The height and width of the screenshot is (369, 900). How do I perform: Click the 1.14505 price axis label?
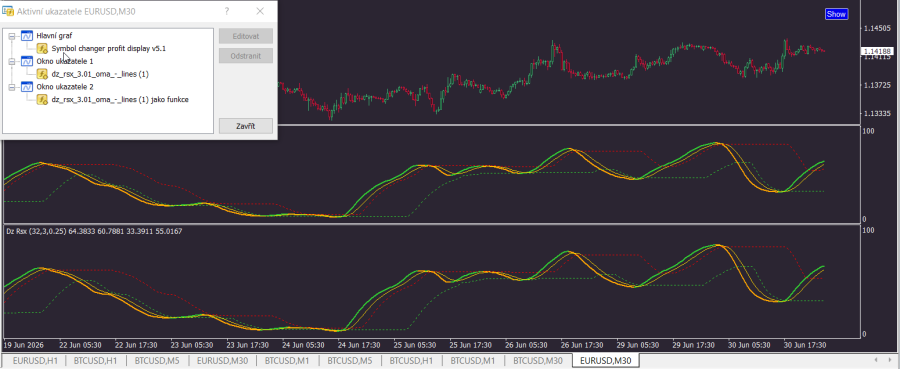pos(876,29)
